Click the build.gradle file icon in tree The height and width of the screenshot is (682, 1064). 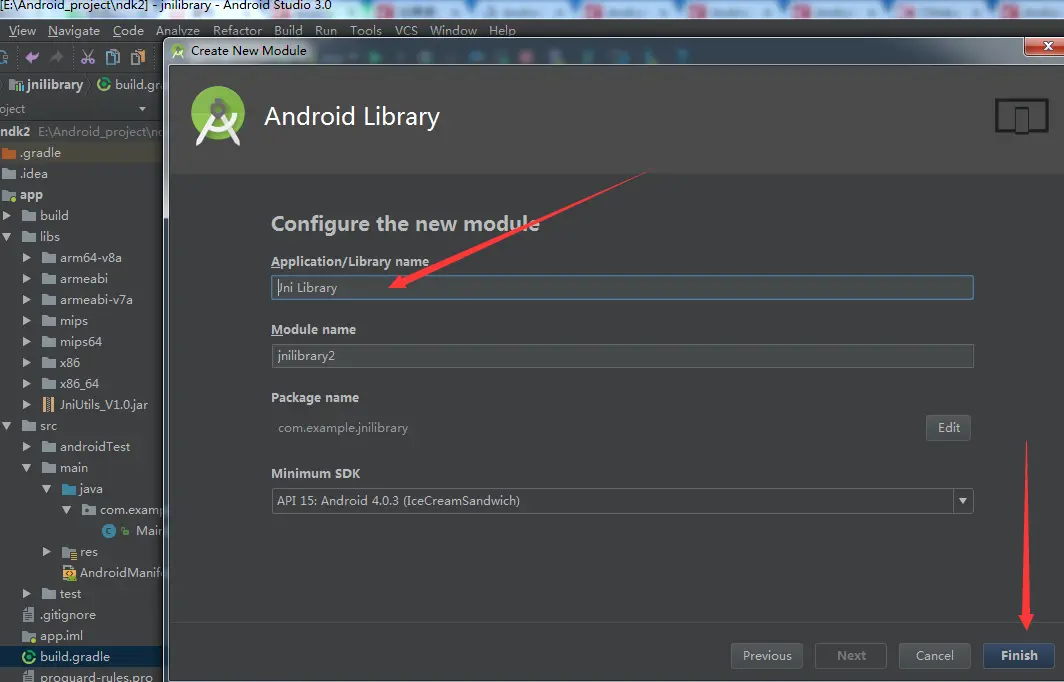click(x=28, y=657)
